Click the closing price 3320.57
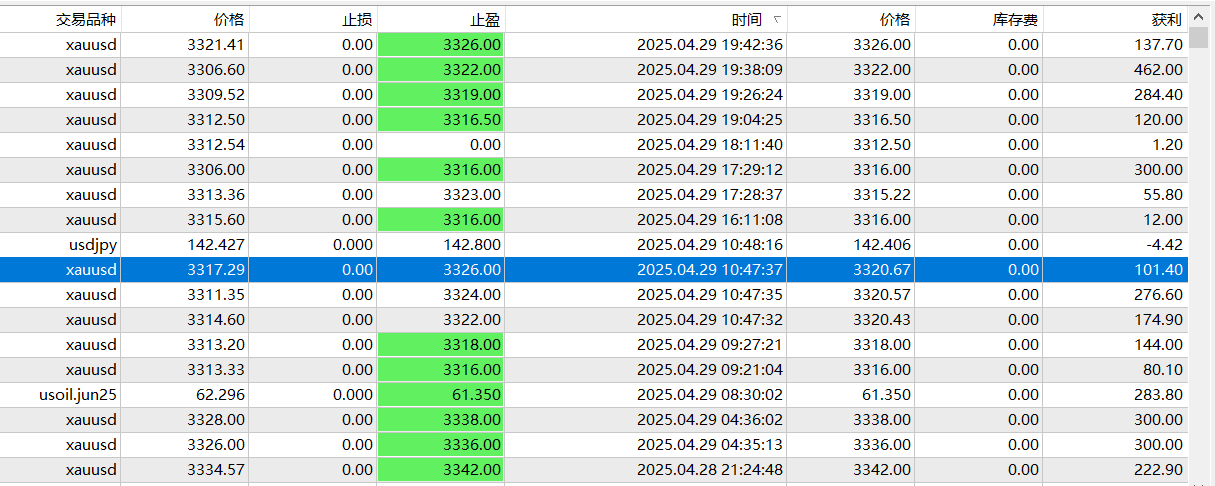Viewport: 1215px width, 486px height. pos(882,294)
